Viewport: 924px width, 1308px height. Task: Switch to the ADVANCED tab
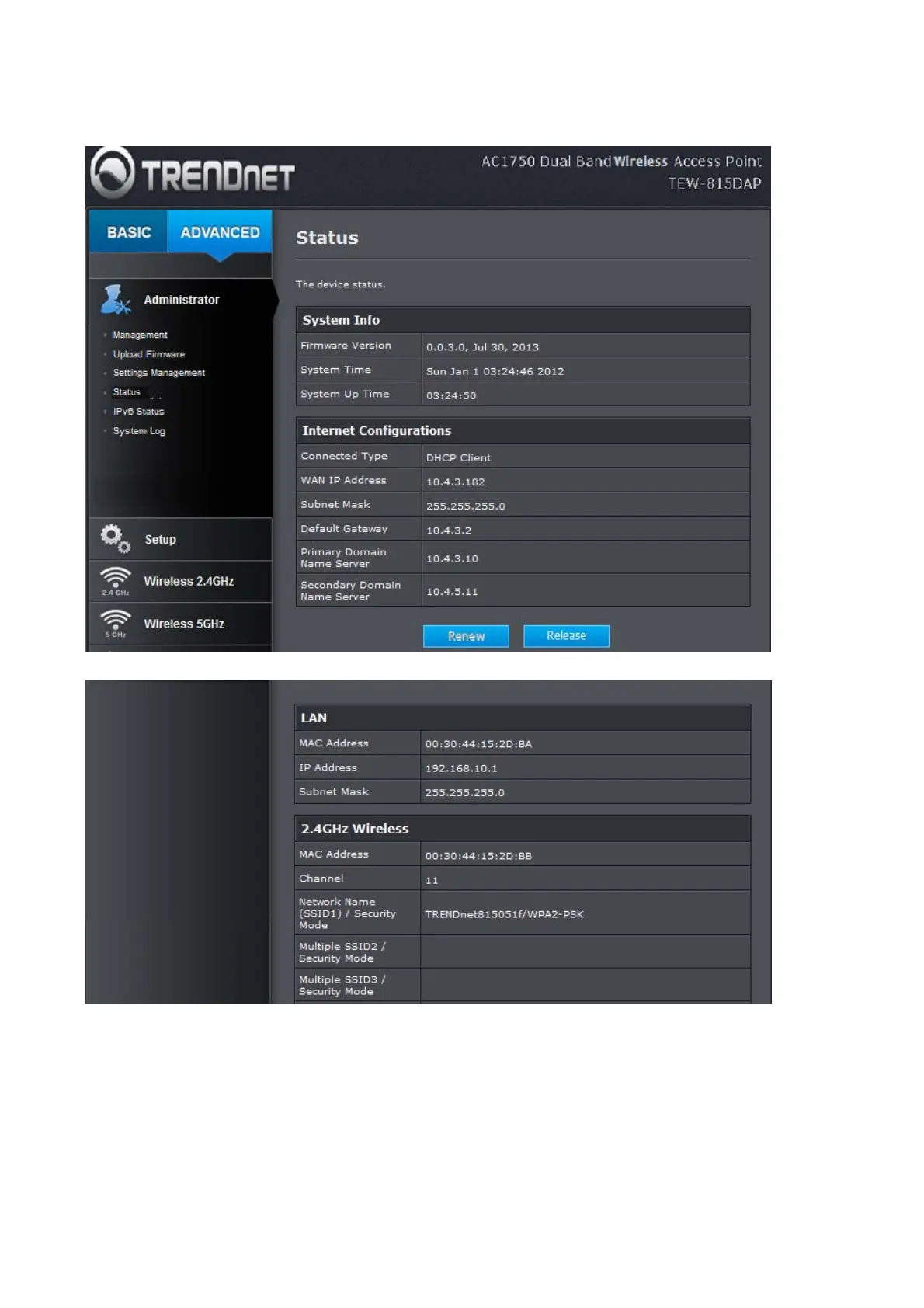tap(220, 232)
